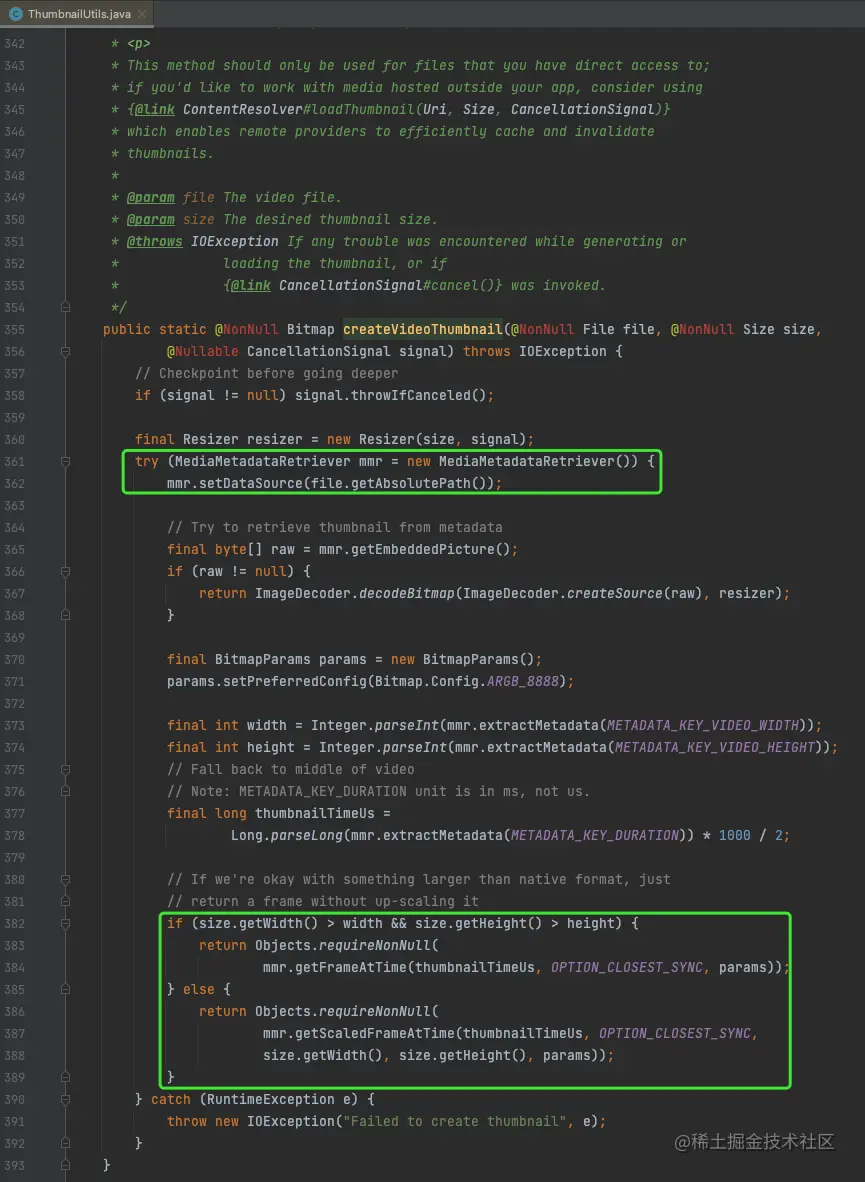Image resolution: width=865 pixels, height=1182 pixels.
Task: Collapse the if block at line 382
Action: click(x=65, y=923)
